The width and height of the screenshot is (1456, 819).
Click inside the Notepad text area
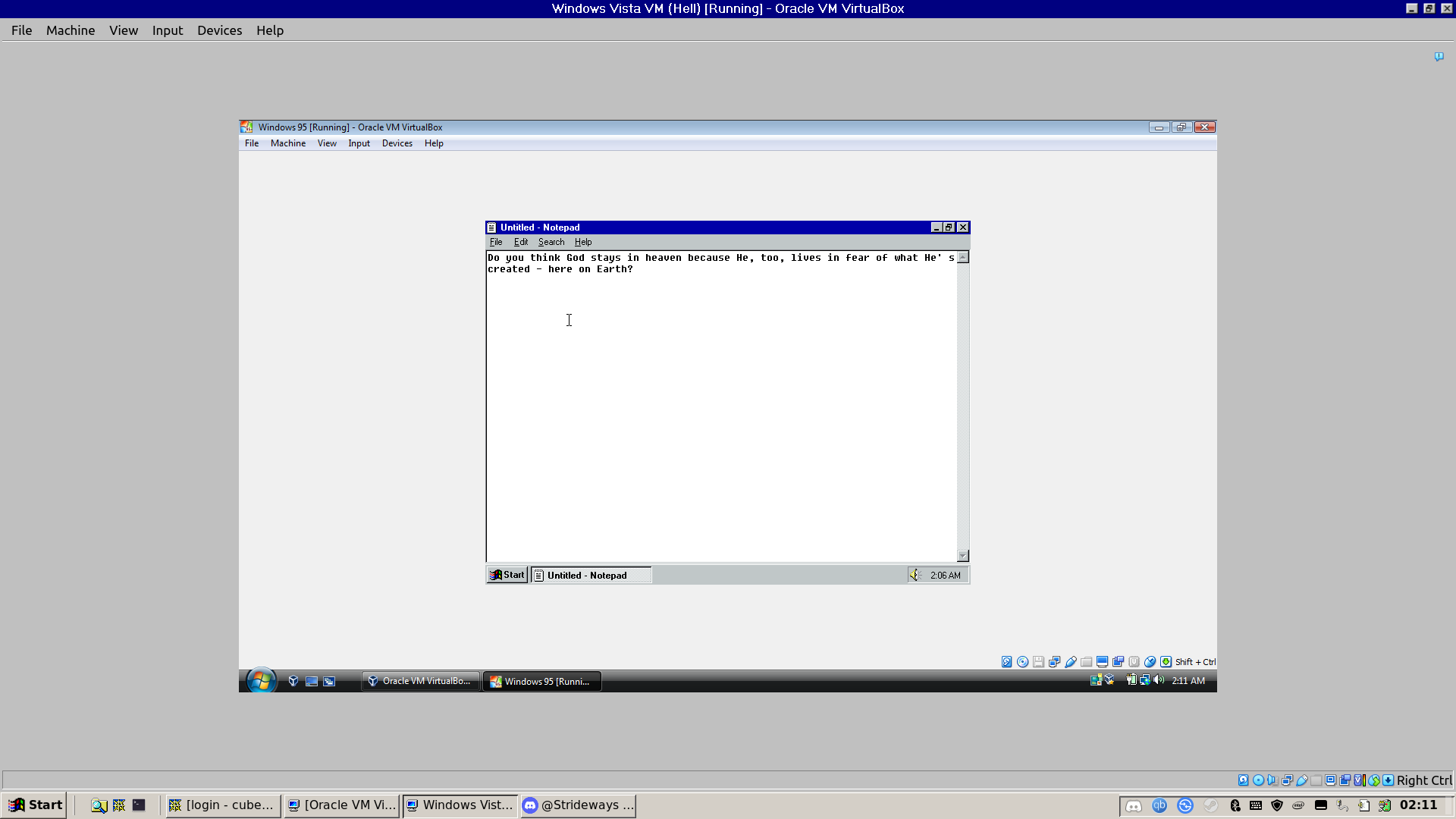point(721,406)
